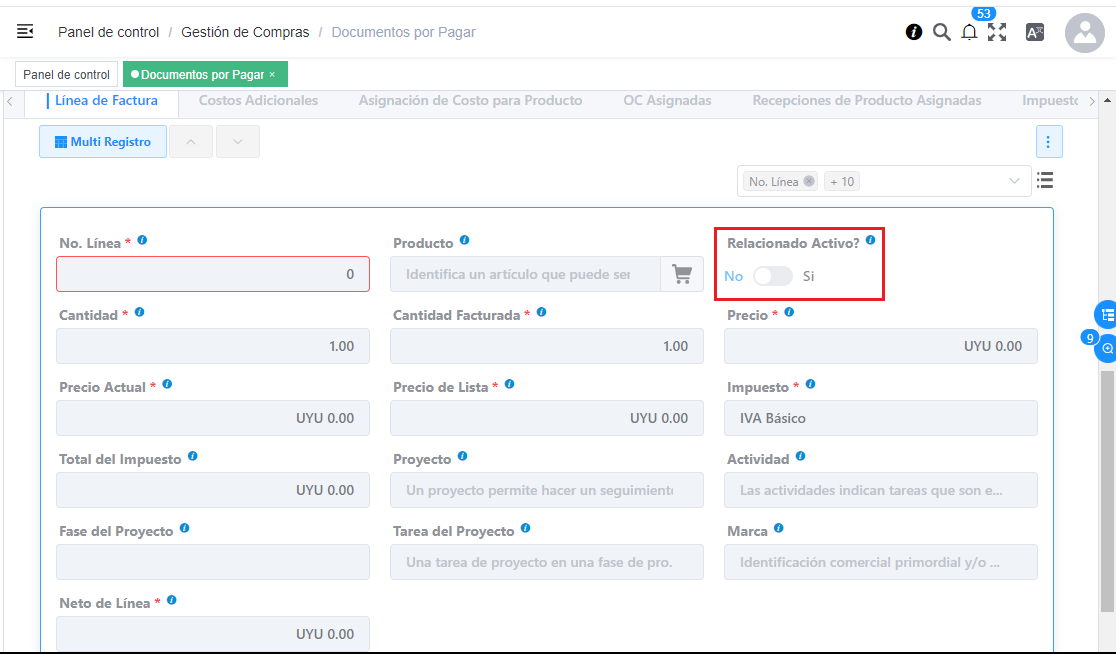Image resolution: width=1116 pixels, height=654 pixels.
Task: Open the search magnifier icon
Action: (x=941, y=32)
